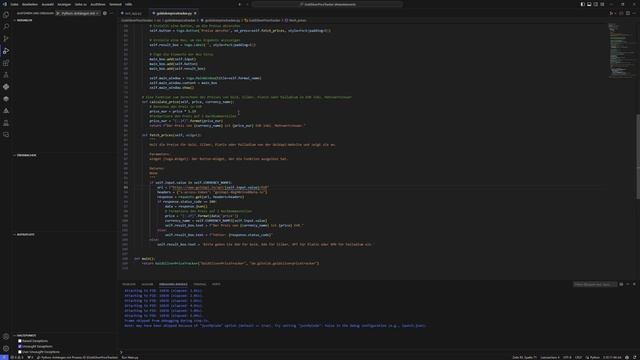Click the CRLF line ending in status bar
640x360 pixels.
[578, 357]
